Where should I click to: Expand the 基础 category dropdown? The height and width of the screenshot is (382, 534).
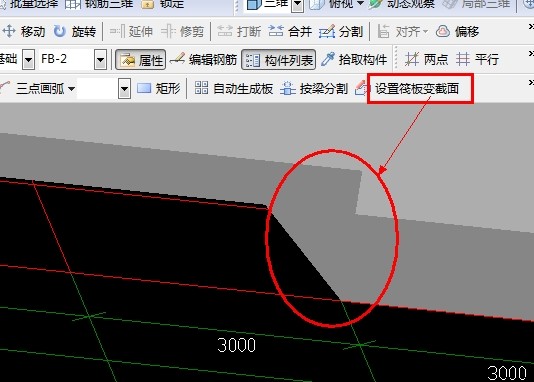tap(29, 60)
